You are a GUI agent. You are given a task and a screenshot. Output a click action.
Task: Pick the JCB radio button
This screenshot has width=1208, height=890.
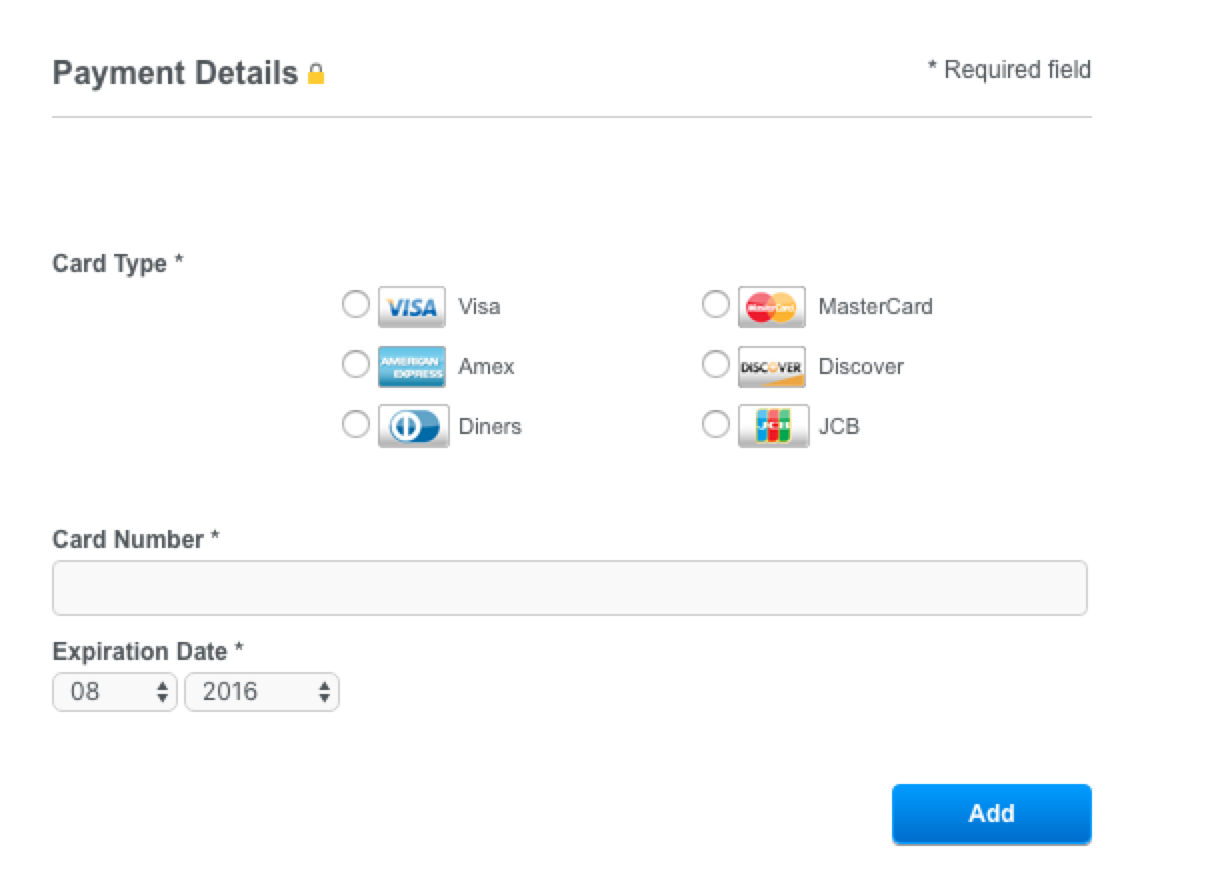(716, 424)
